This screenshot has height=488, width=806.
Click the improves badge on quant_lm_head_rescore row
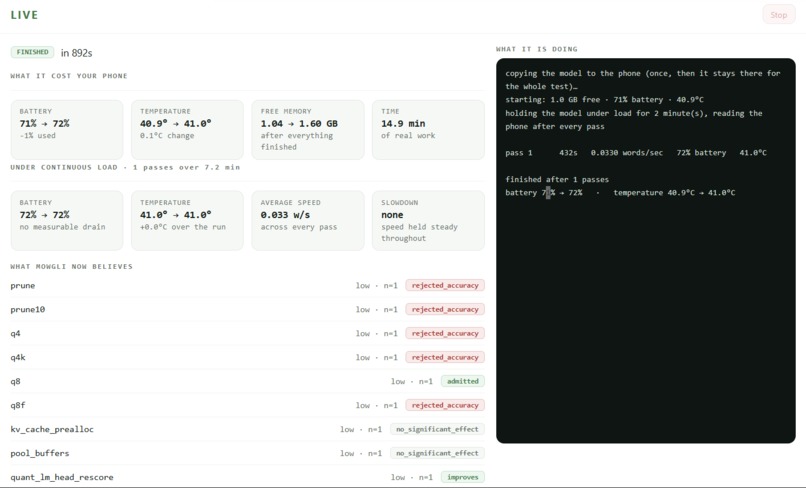click(463, 477)
